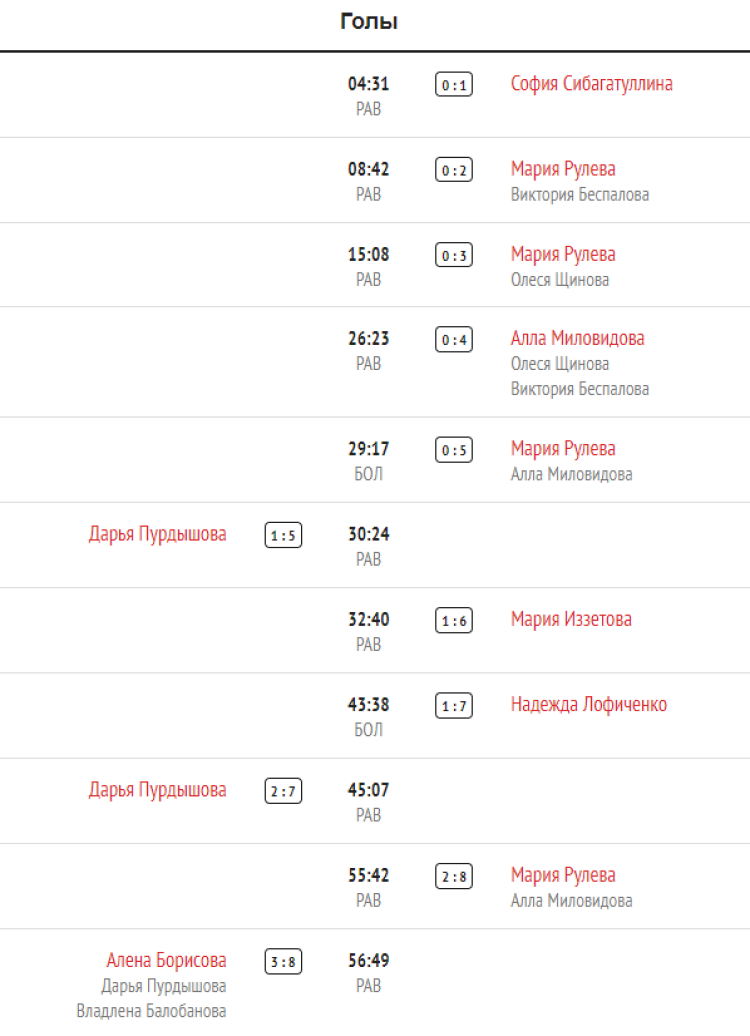The height and width of the screenshot is (1036, 750).
Task: Click the 1:6 score badge
Action: click(x=454, y=621)
